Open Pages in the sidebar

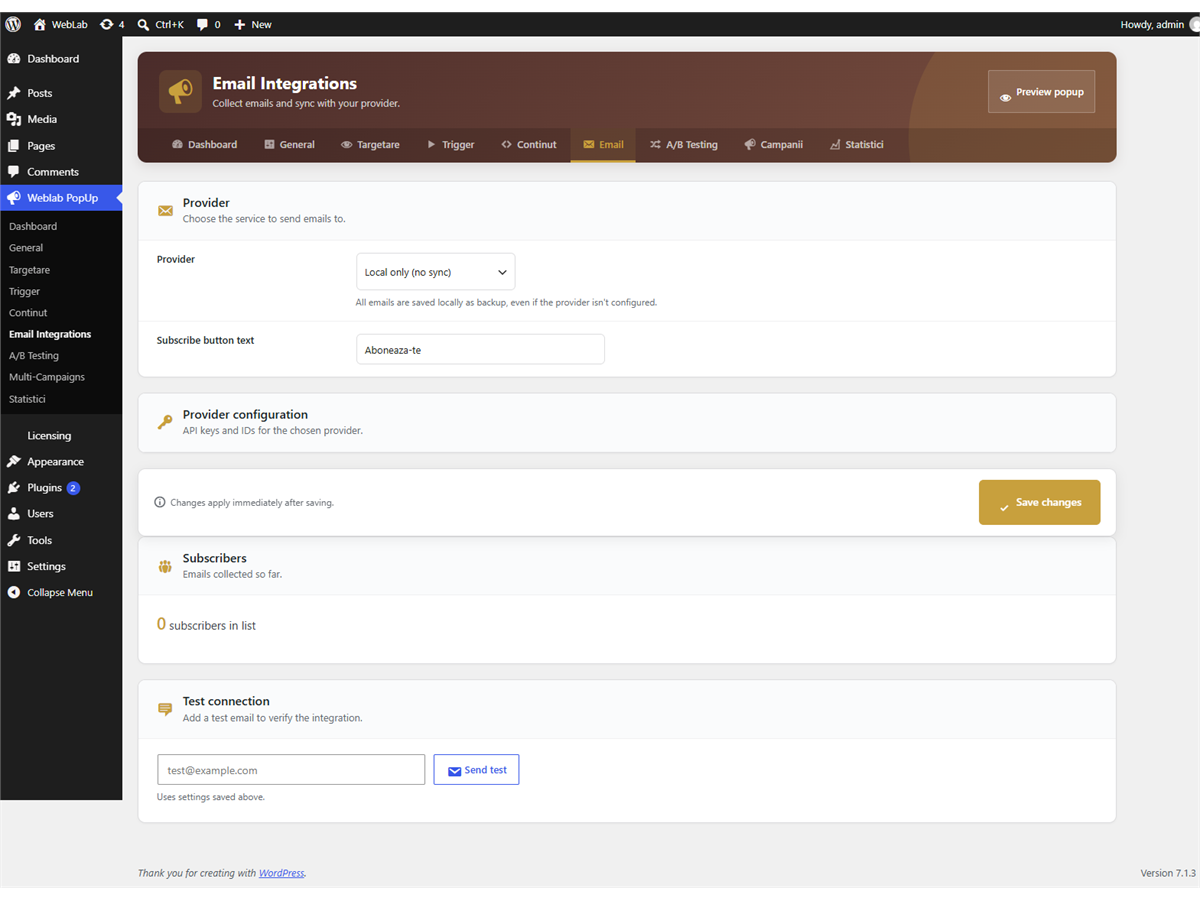click(x=61, y=146)
